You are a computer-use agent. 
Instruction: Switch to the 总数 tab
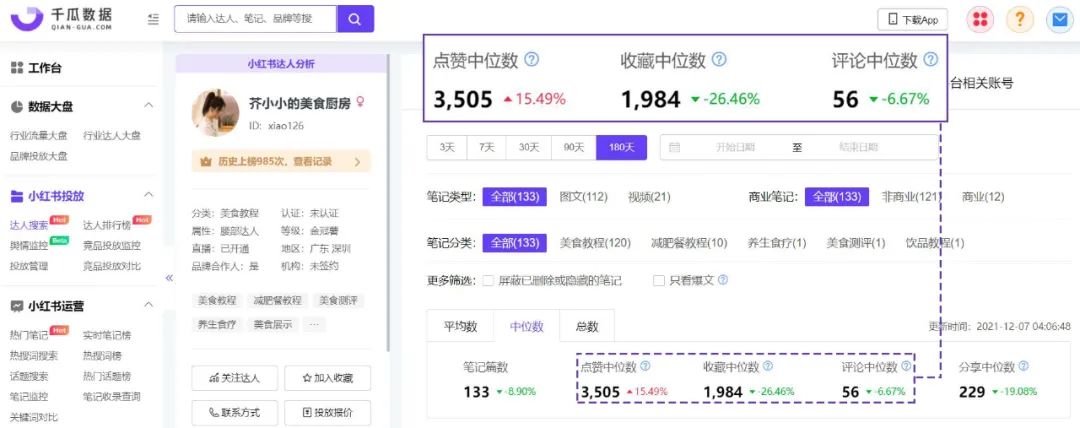coord(586,326)
